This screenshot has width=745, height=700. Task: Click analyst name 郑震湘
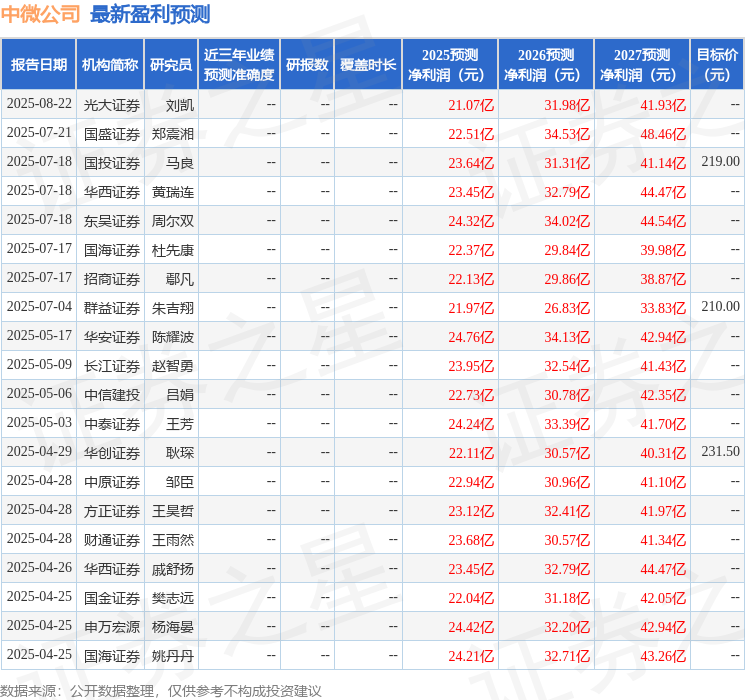173,133
